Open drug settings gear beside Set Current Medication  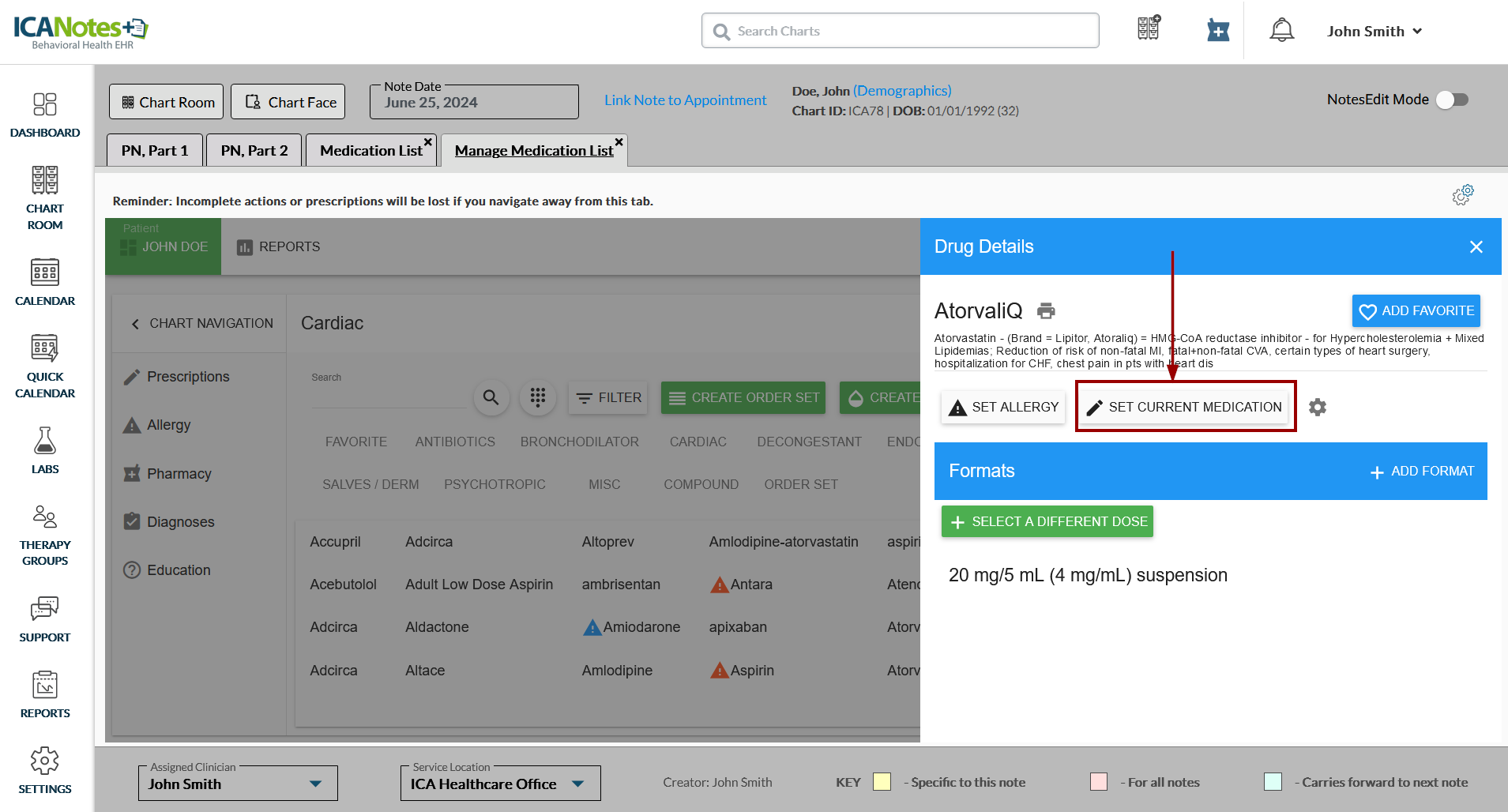[1317, 408]
